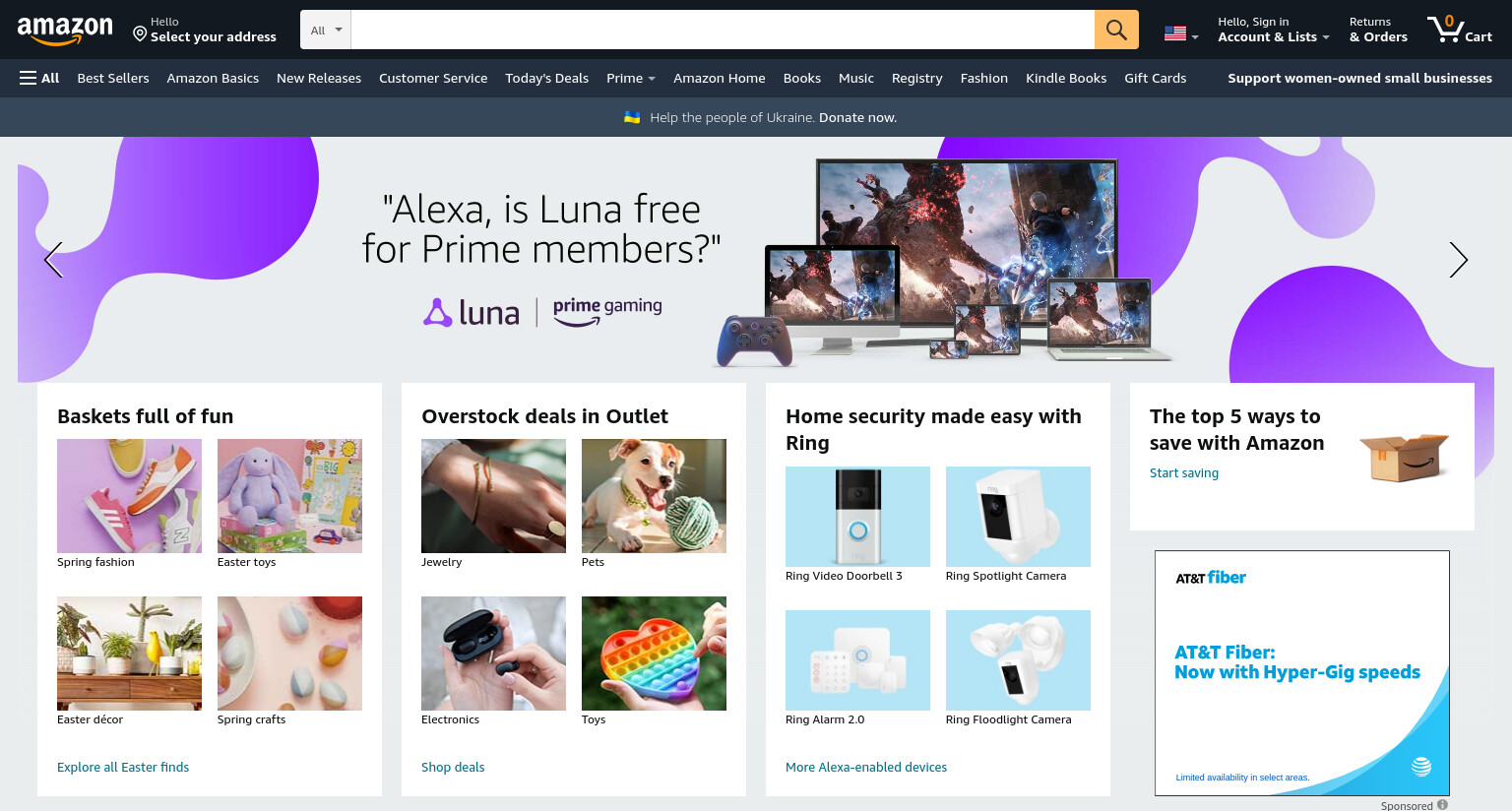Go to previous banner slide arrow
This screenshot has width=1512, height=811.
tap(53, 260)
